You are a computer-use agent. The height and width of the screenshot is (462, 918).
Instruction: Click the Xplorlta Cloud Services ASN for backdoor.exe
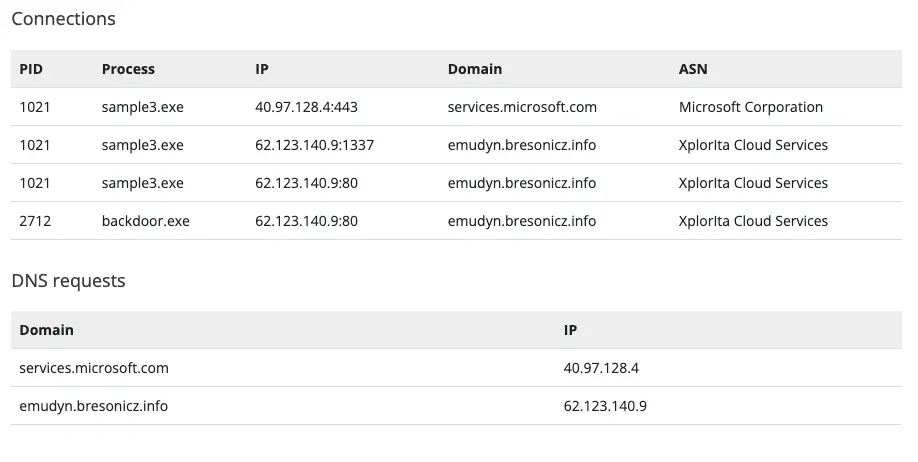[x=753, y=221]
